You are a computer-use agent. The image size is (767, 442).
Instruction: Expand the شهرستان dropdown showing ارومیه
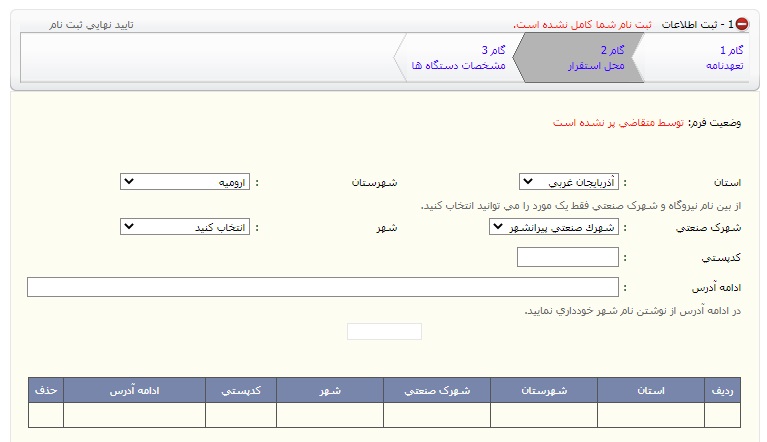[x=184, y=182]
